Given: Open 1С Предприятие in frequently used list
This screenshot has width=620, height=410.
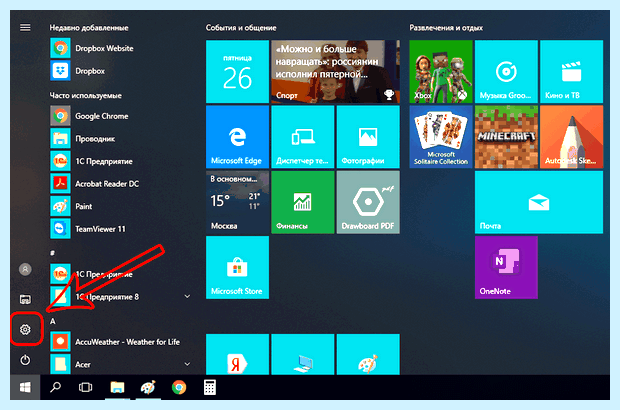Looking at the screenshot, I should [x=92, y=161].
